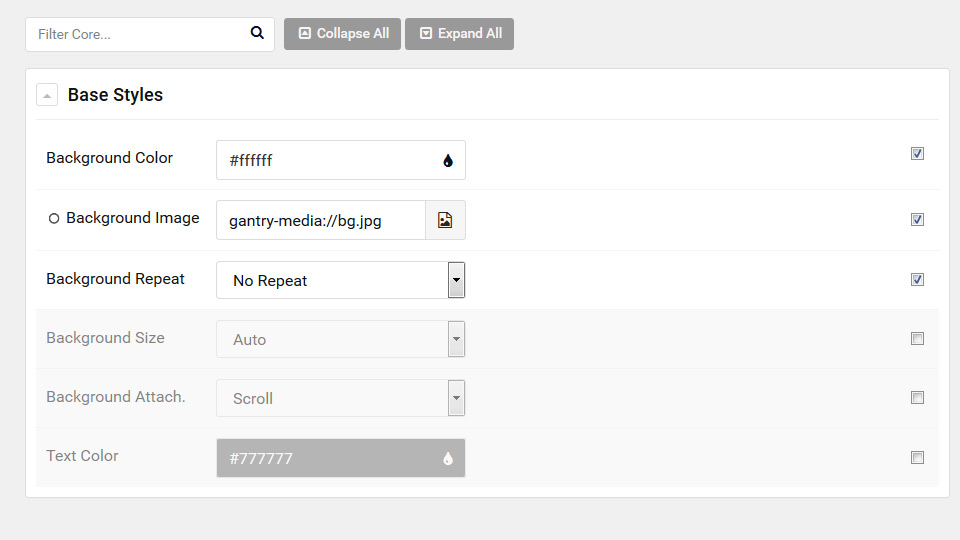The image size is (960, 540).
Task: Uncheck the Background Repeat override checkbox
Action: (x=917, y=279)
